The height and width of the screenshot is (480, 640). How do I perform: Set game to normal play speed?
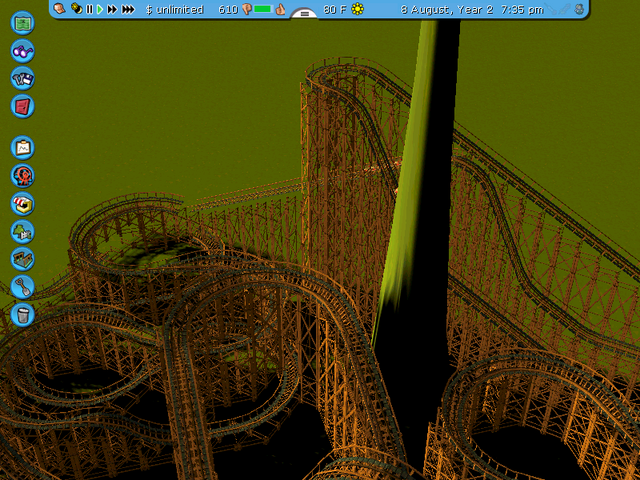point(100,9)
